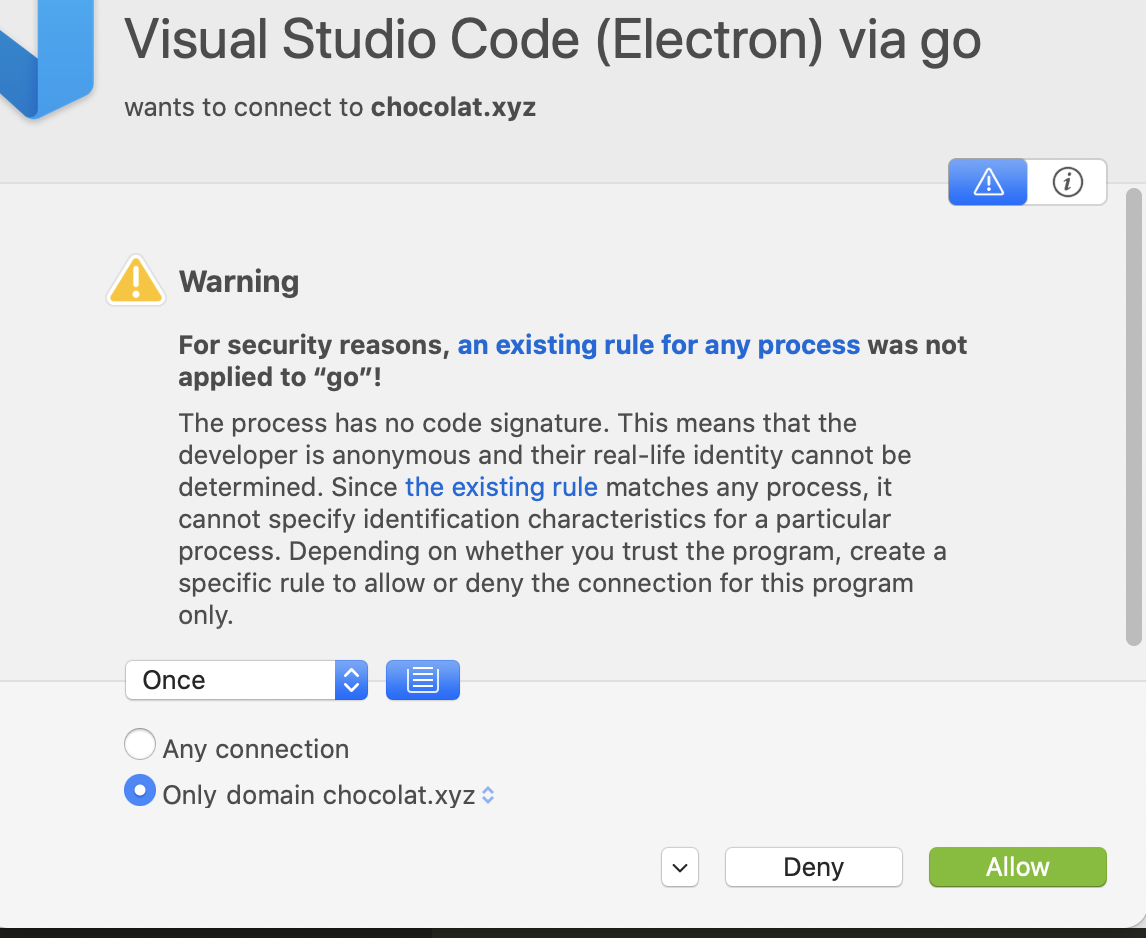This screenshot has height=938, width=1146.
Task: Open the "an existing rule for any process" link
Action: pyautogui.click(x=659, y=345)
